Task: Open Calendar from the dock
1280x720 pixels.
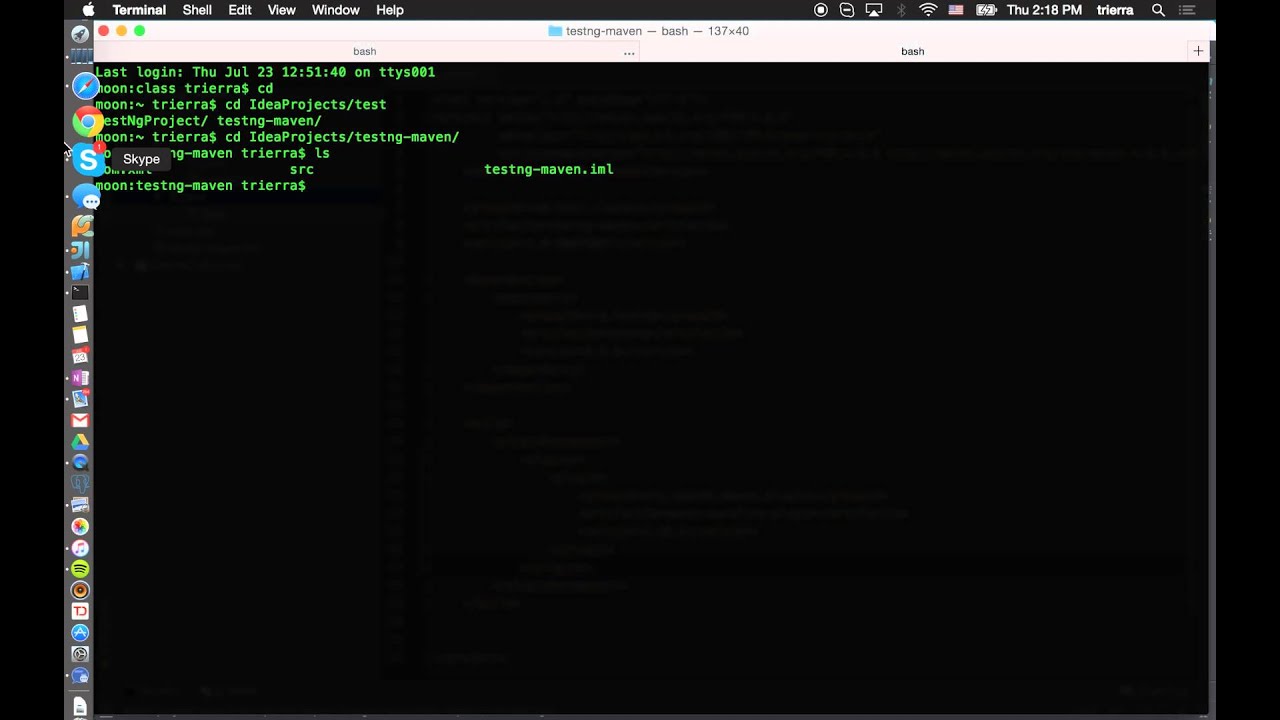Action: coord(80,356)
